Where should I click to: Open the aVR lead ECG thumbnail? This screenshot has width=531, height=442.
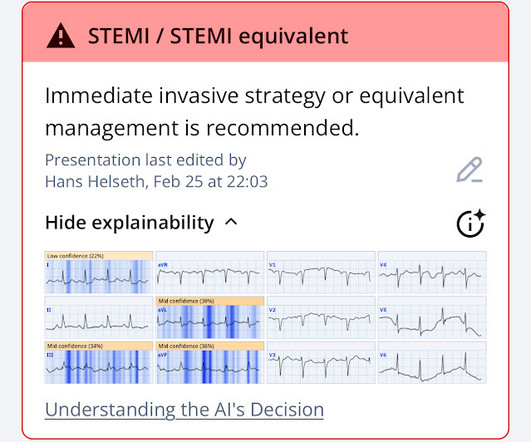pos(210,272)
